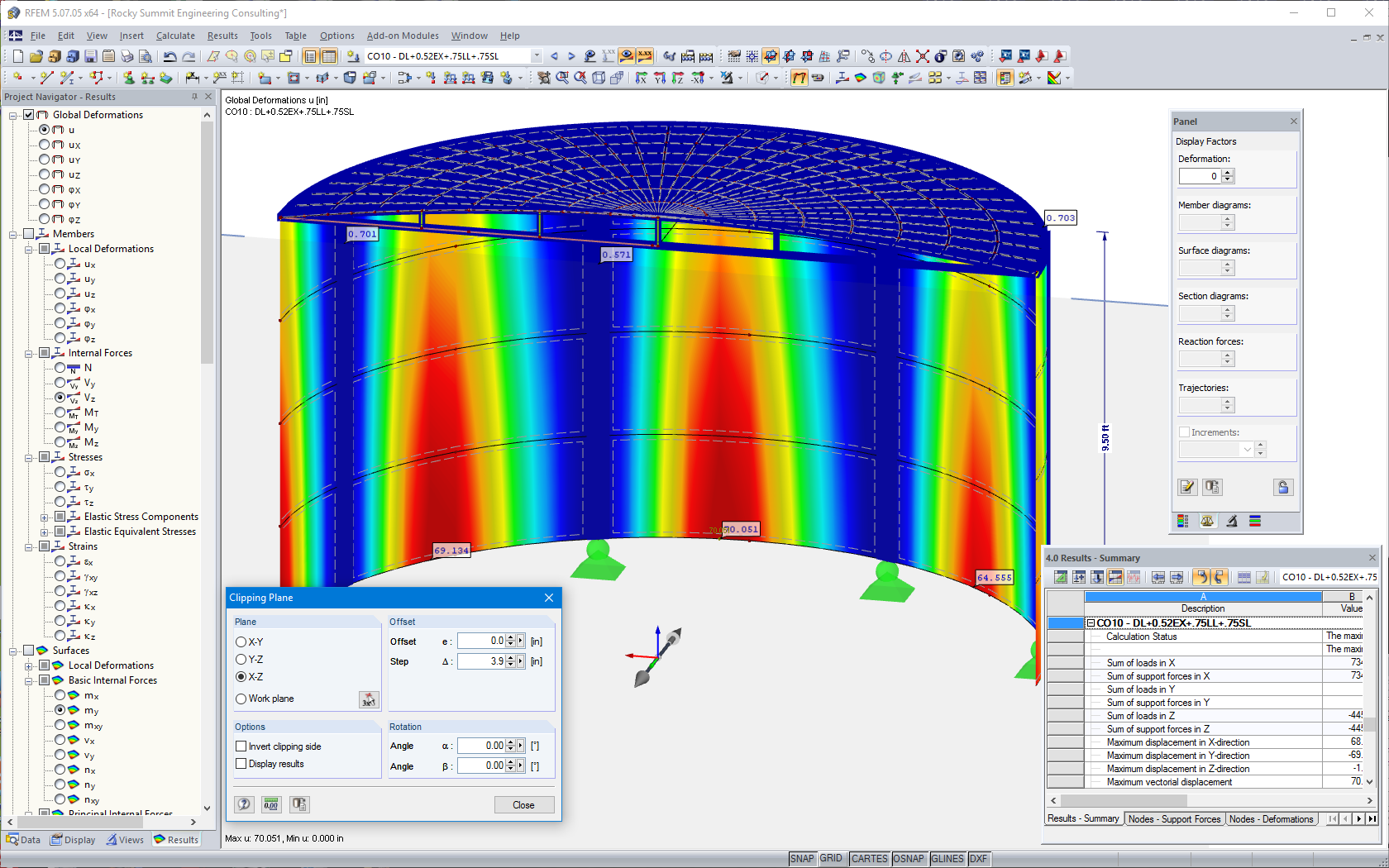Screen dimensions: 1389x868
Task: Click the pick plane icon in Clipping Plane
Action: (369, 699)
